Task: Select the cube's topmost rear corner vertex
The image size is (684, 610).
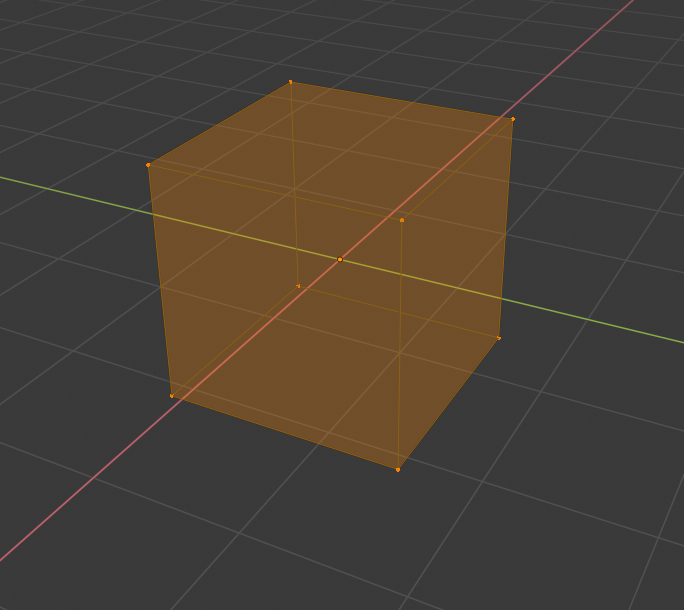Action: click(x=291, y=82)
